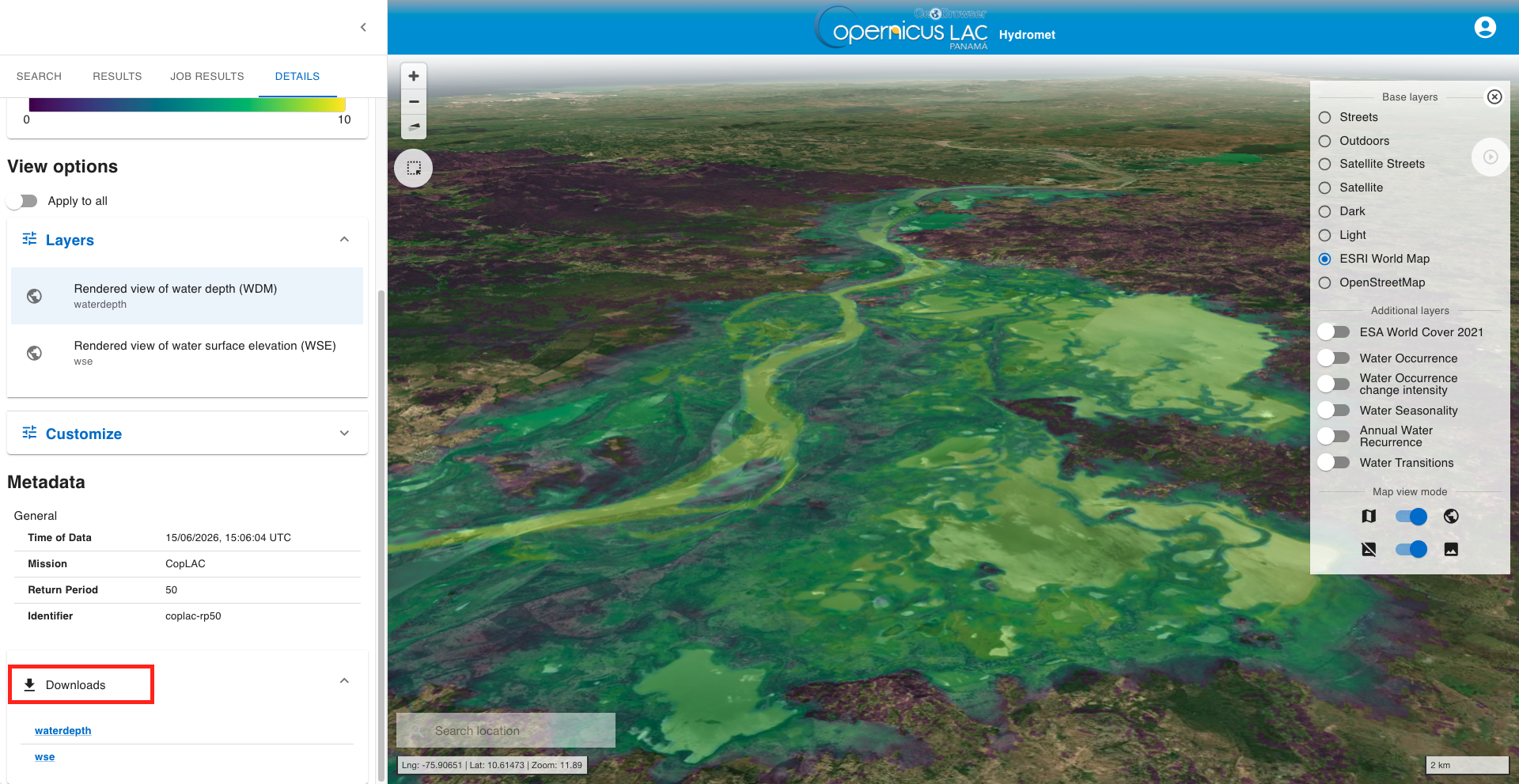This screenshot has height=784, width=1519.
Task: Activate the area selection tool
Action: pos(414,169)
